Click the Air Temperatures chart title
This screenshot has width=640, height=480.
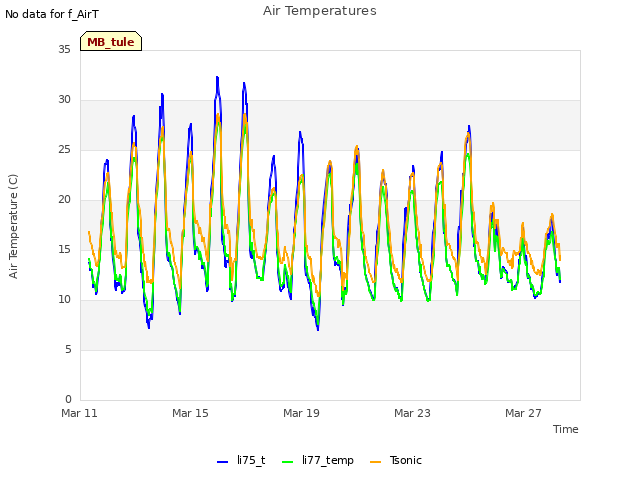coord(320,11)
